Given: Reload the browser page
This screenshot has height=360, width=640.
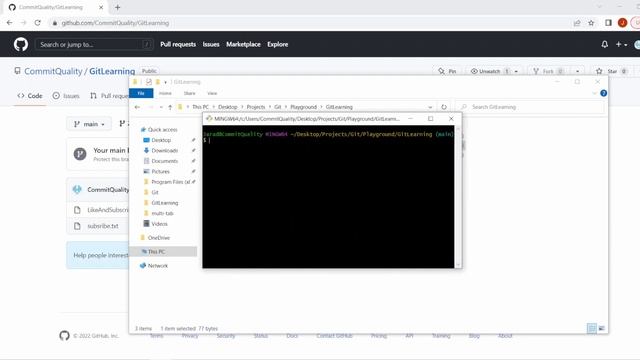Looking at the screenshot, I should point(38,23).
